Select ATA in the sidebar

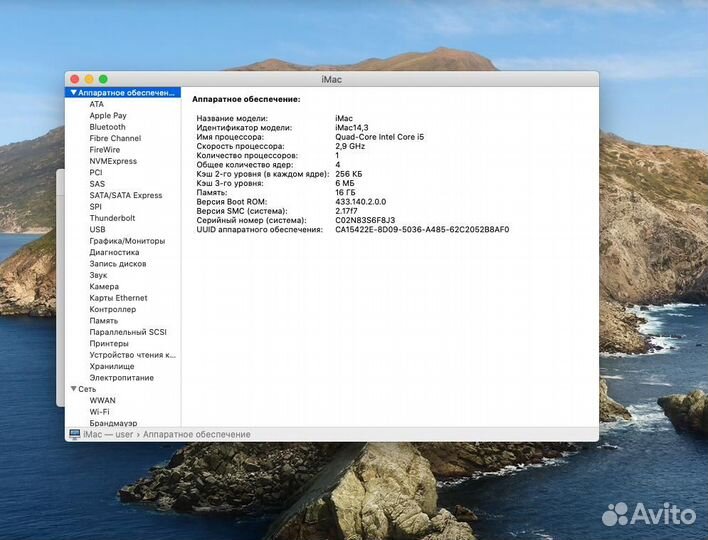97,104
